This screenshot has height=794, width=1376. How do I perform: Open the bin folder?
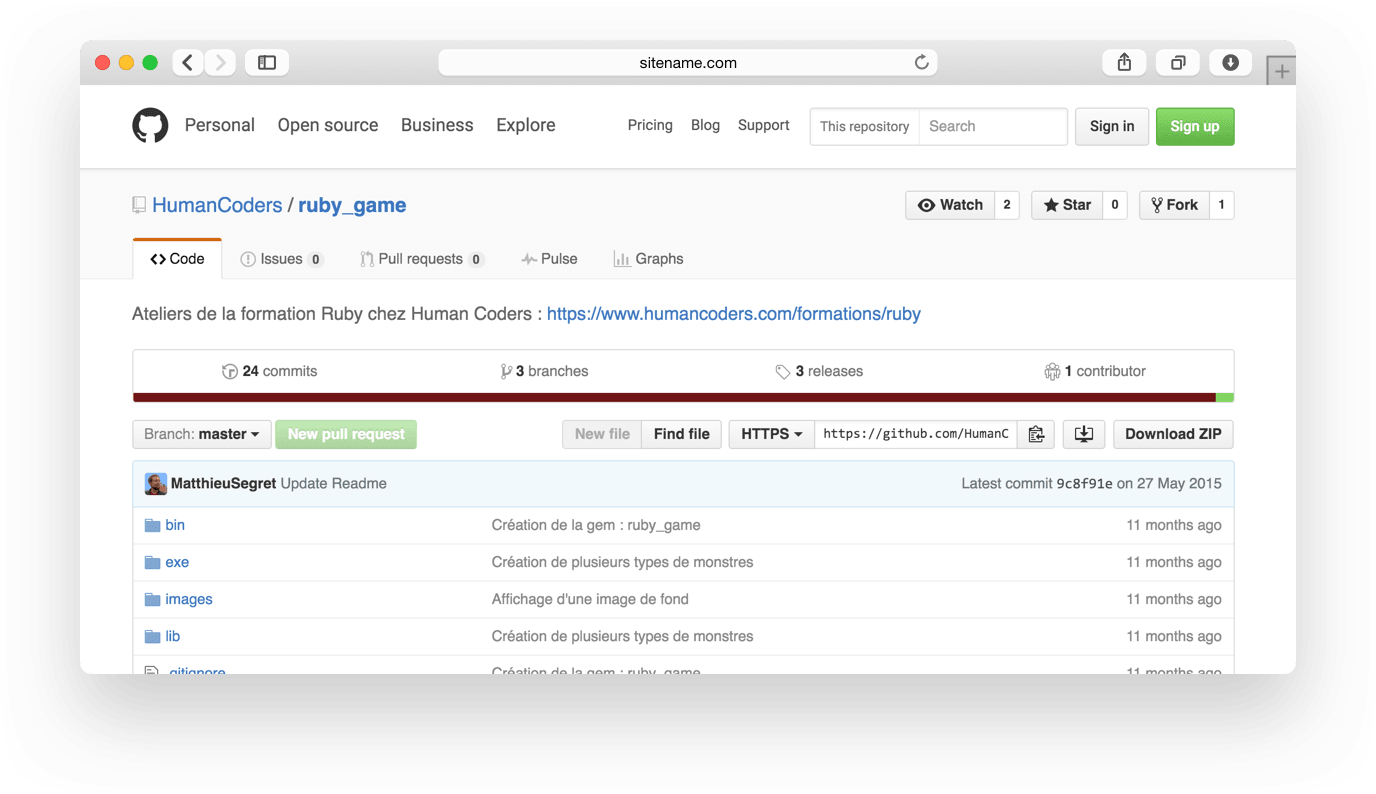(175, 524)
